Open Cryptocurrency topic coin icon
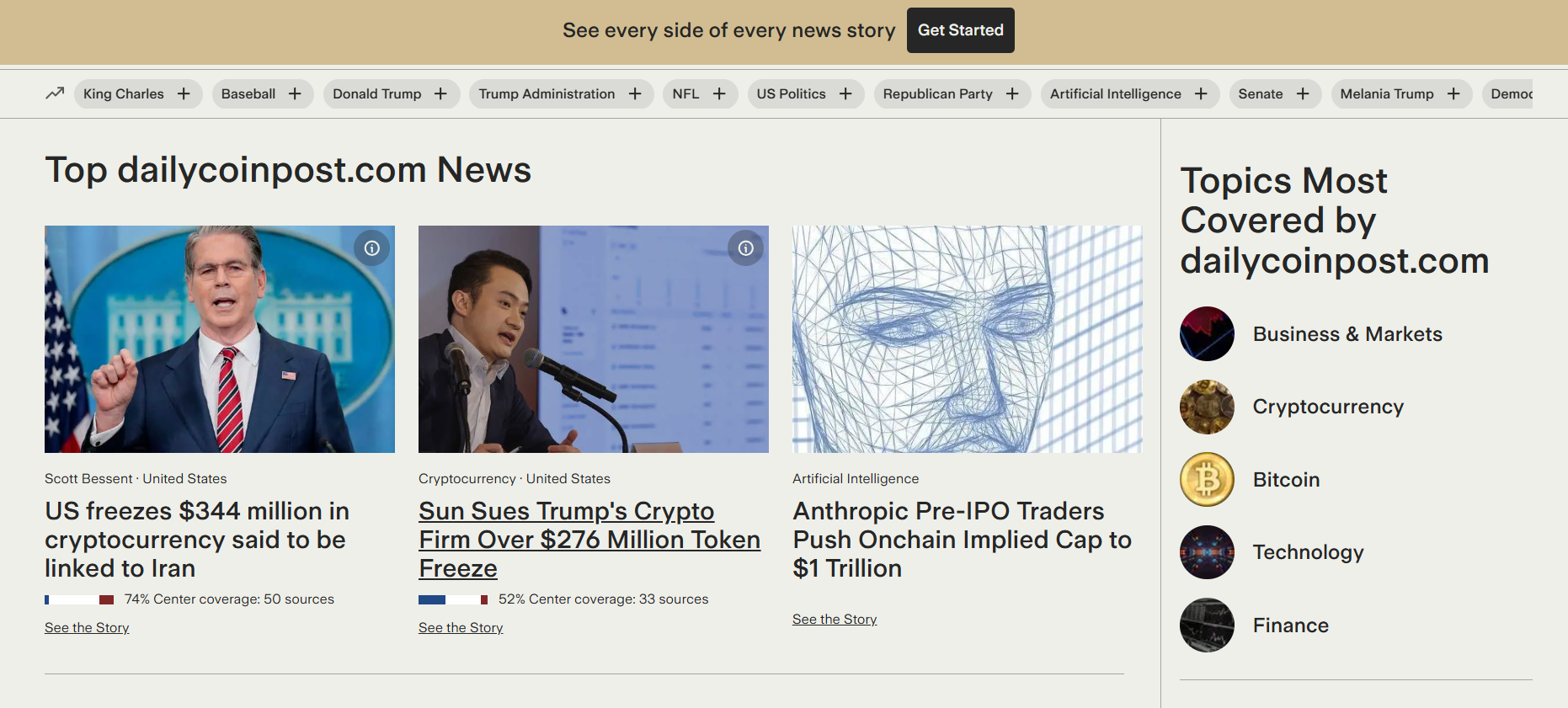The height and width of the screenshot is (708, 1568). pos(1207,407)
